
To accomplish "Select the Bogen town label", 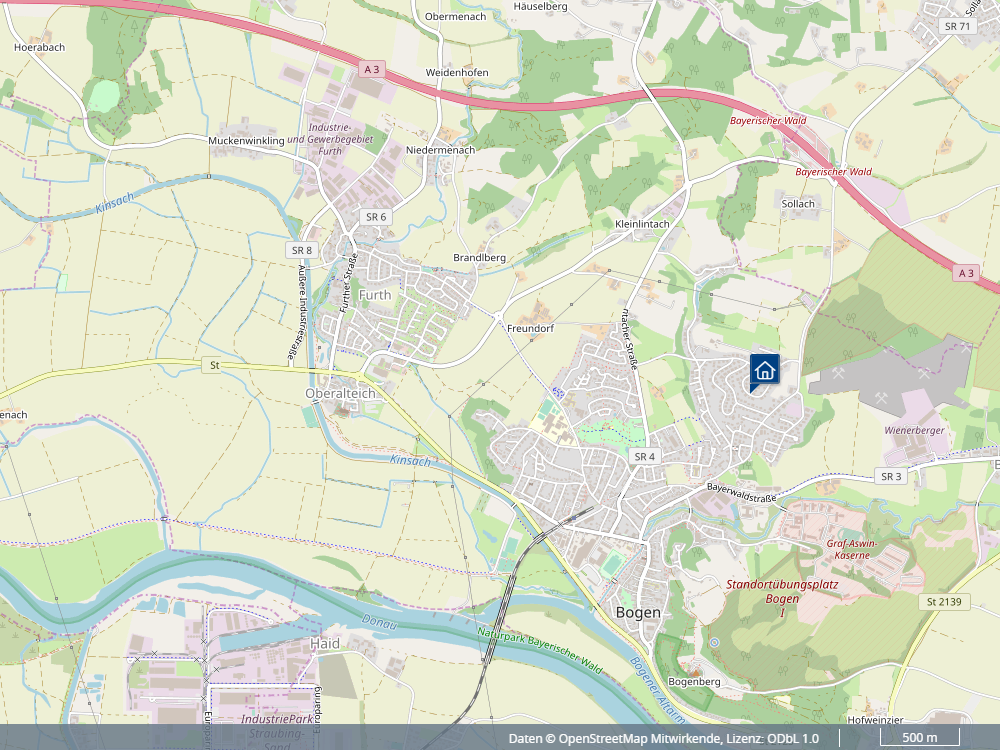I will (x=639, y=612).
